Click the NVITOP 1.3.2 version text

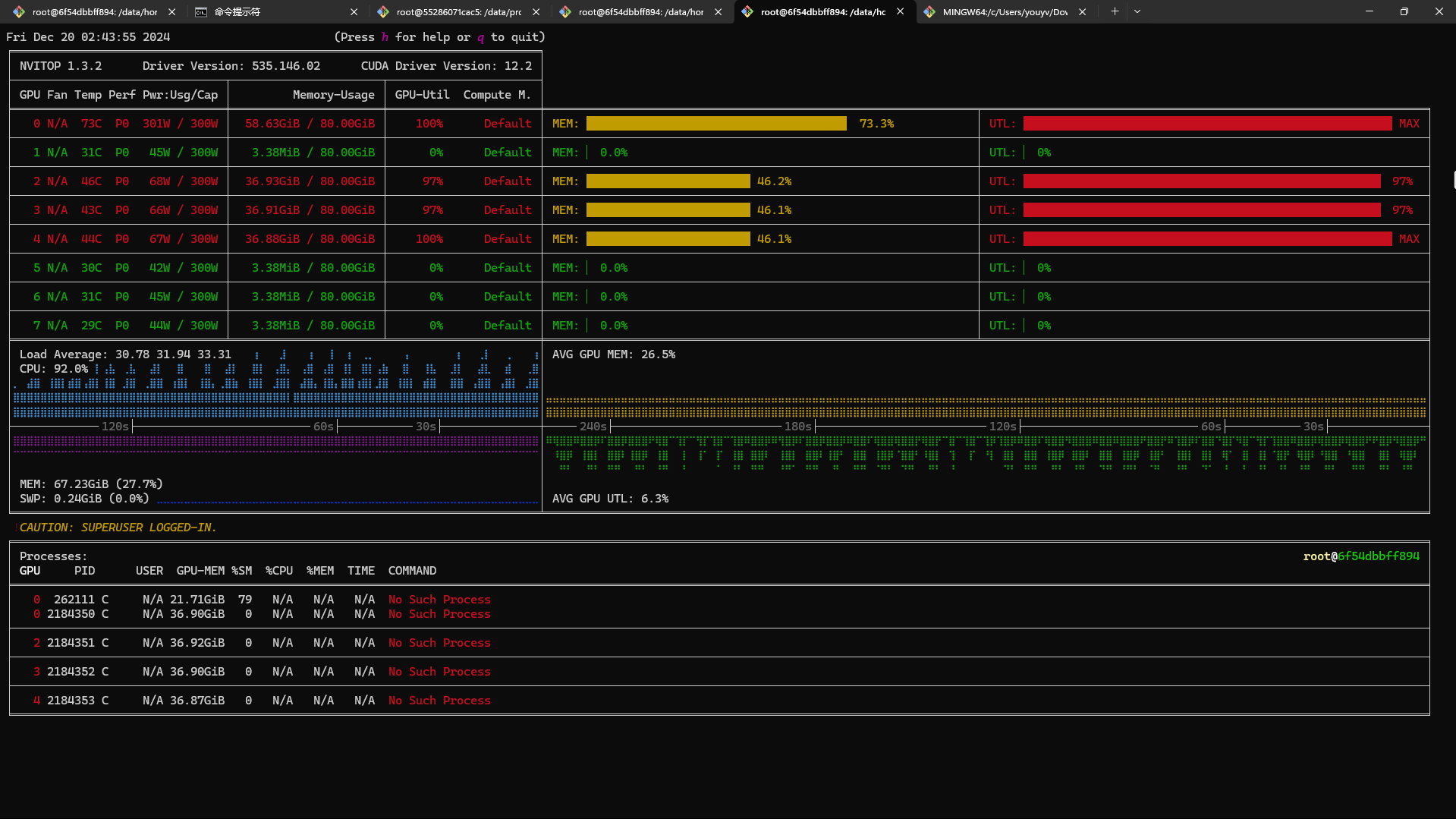[x=61, y=66]
